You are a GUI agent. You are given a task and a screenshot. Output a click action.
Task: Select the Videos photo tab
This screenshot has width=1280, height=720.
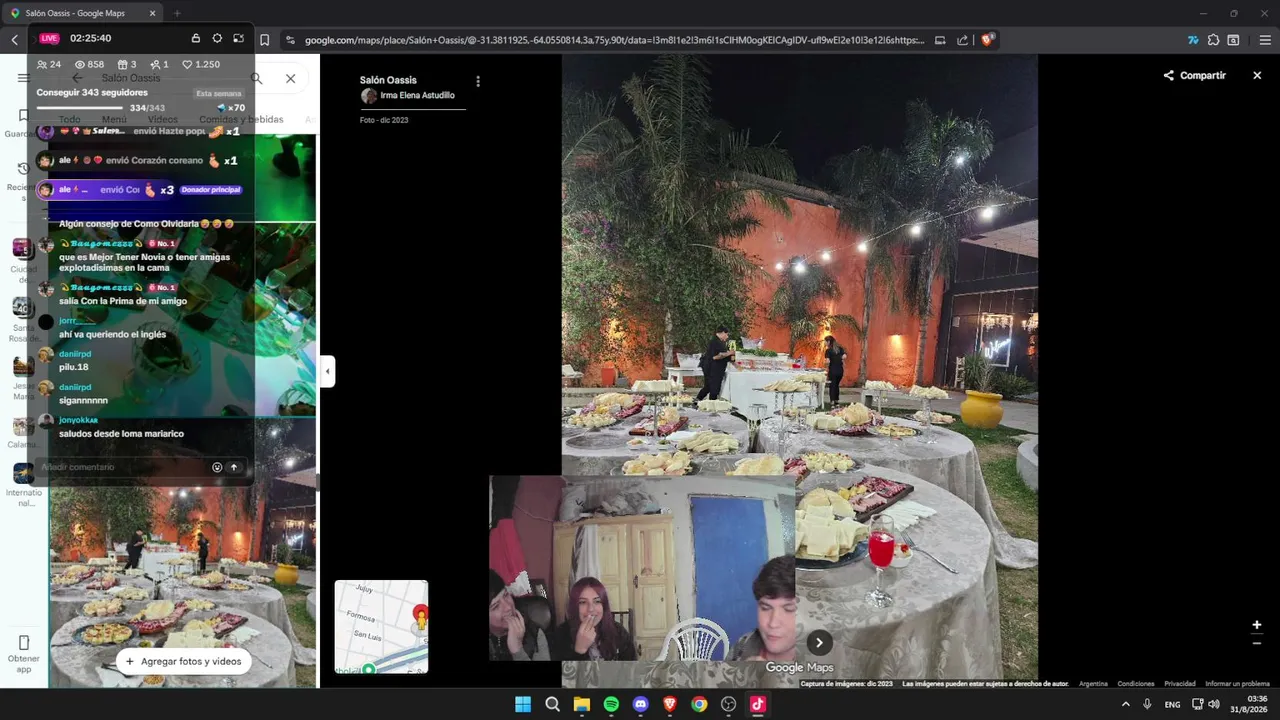click(x=163, y=119)
